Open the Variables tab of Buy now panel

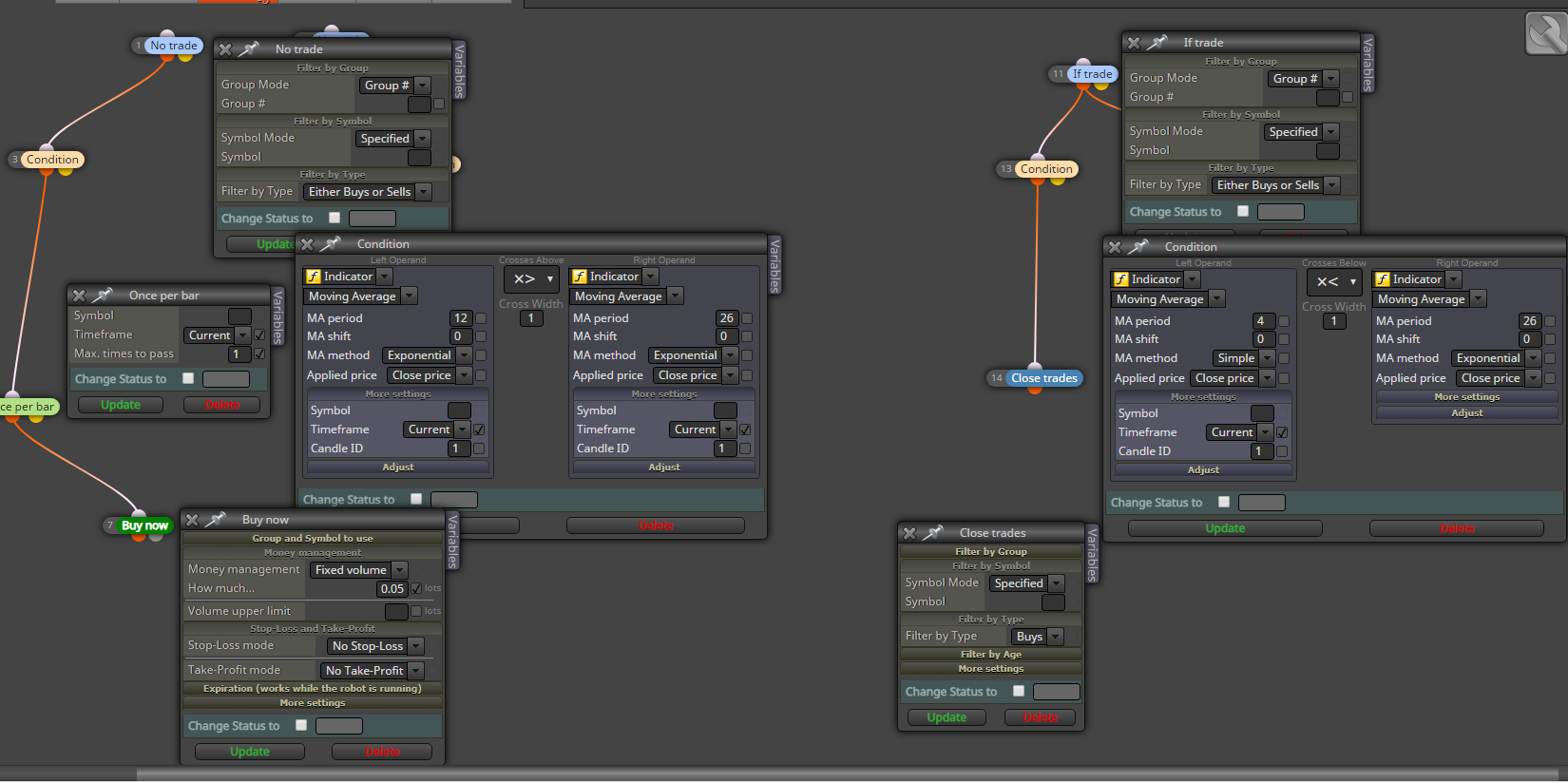(452, 541)
